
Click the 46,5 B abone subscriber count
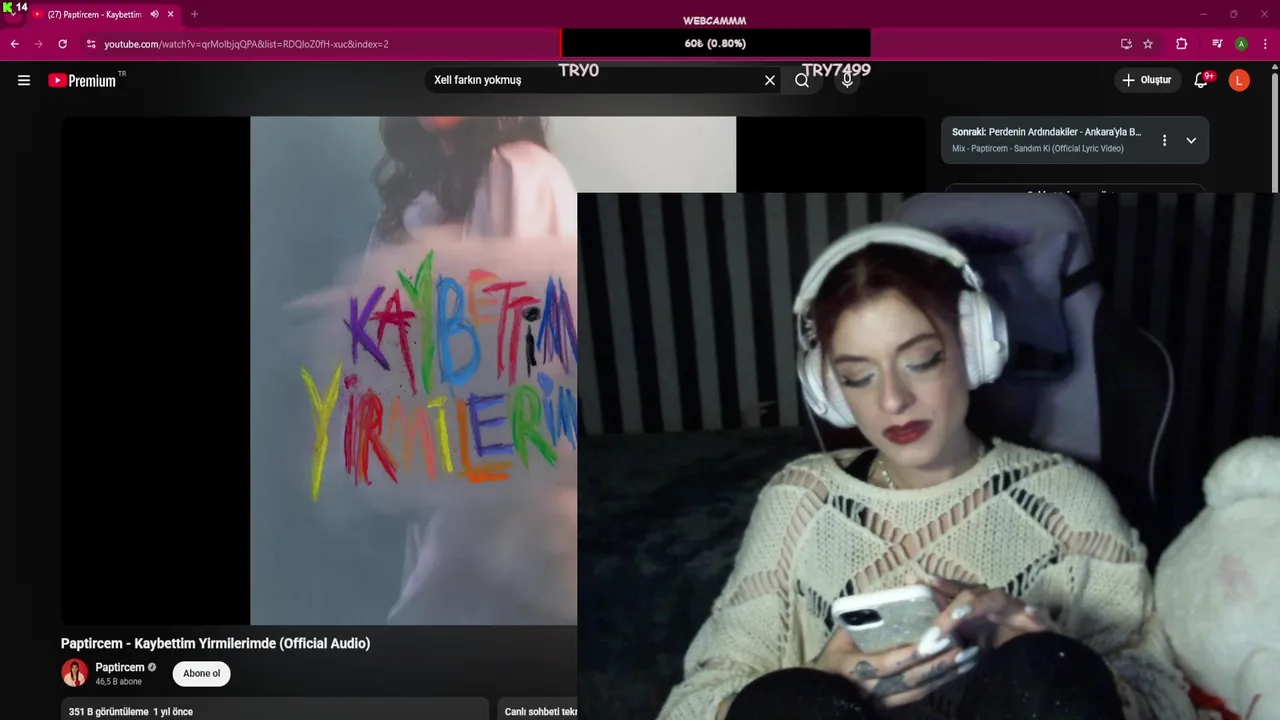pyautogui.click(x=119, y=682)
